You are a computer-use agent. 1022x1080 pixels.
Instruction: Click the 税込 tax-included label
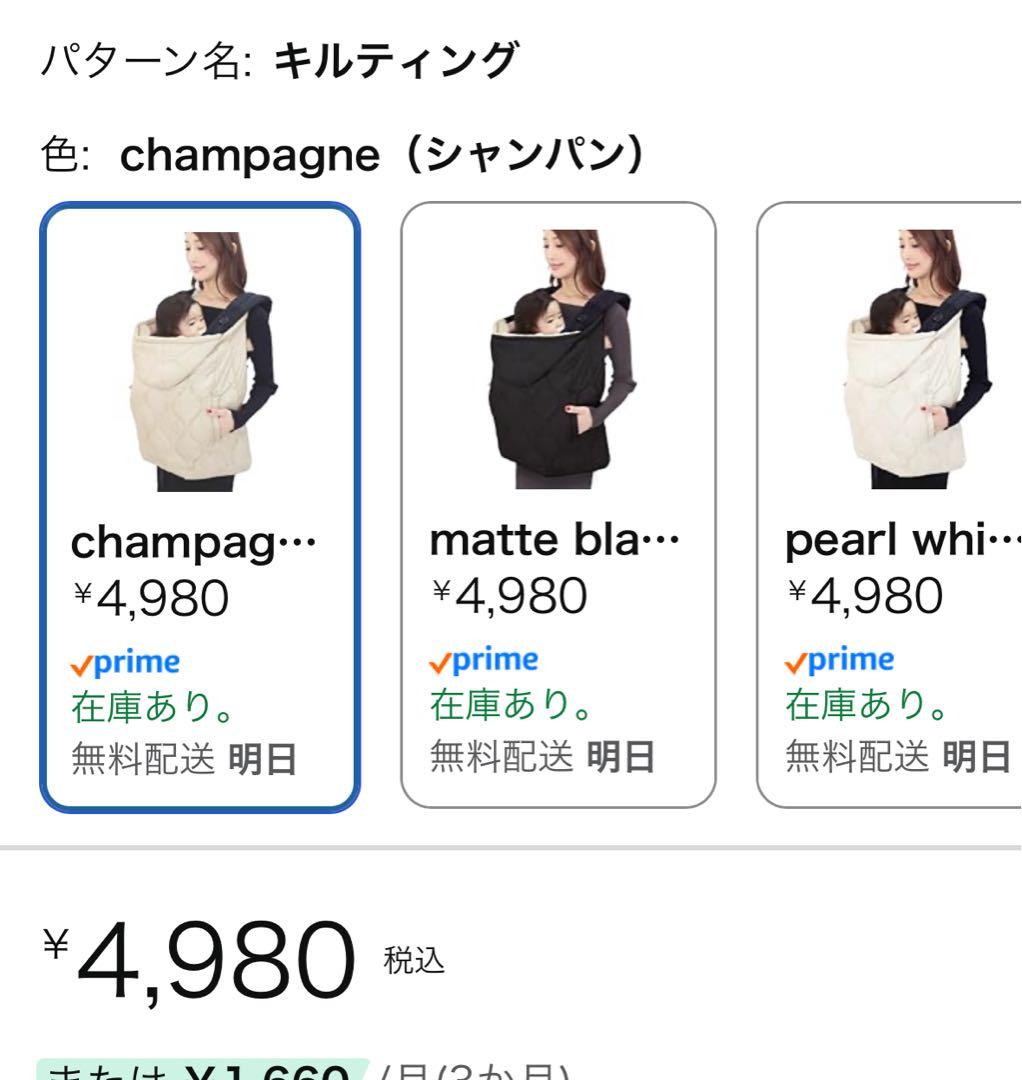414,960
